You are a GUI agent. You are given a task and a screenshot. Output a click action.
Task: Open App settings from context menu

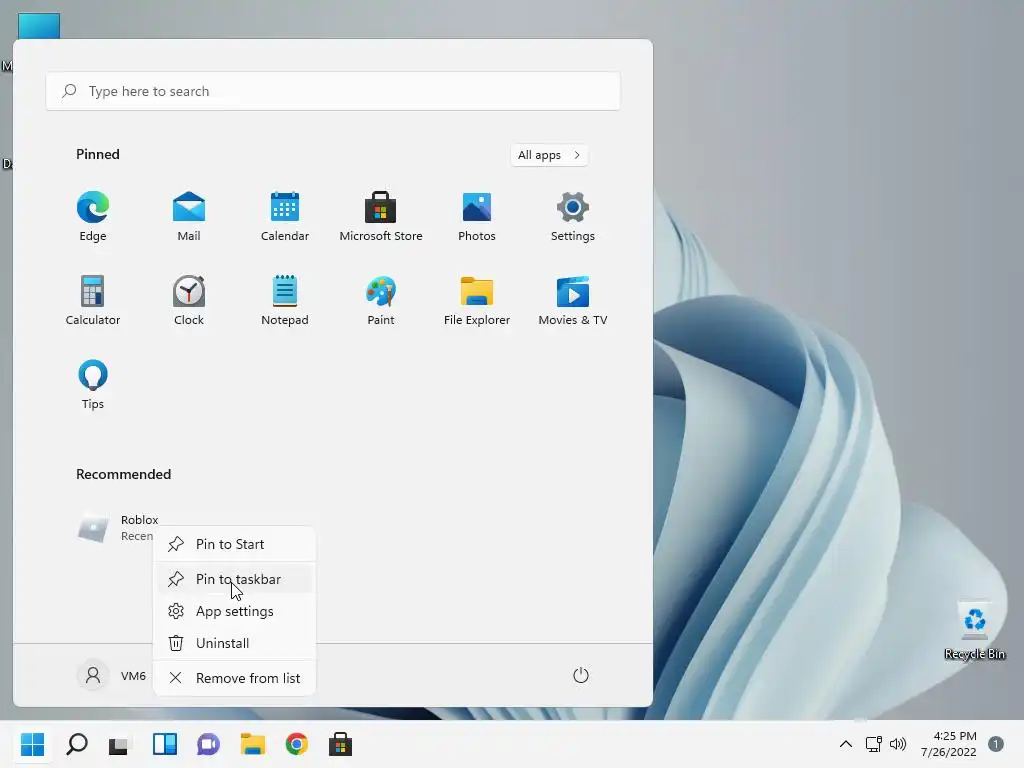(234, 611)
